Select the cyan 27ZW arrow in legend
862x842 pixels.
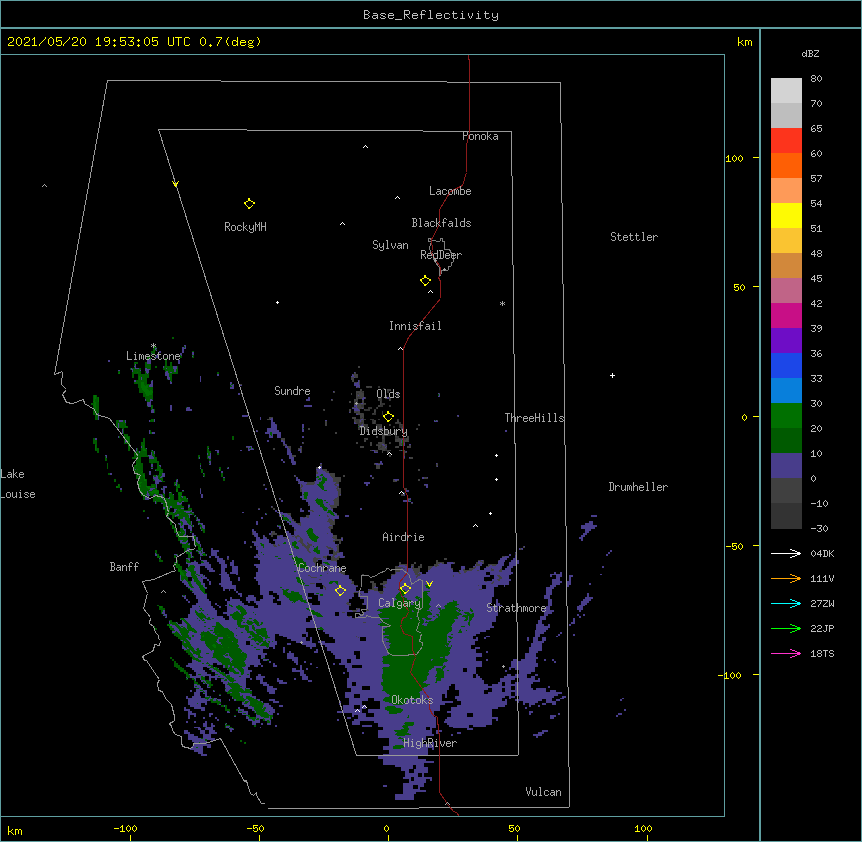[786, 603]
